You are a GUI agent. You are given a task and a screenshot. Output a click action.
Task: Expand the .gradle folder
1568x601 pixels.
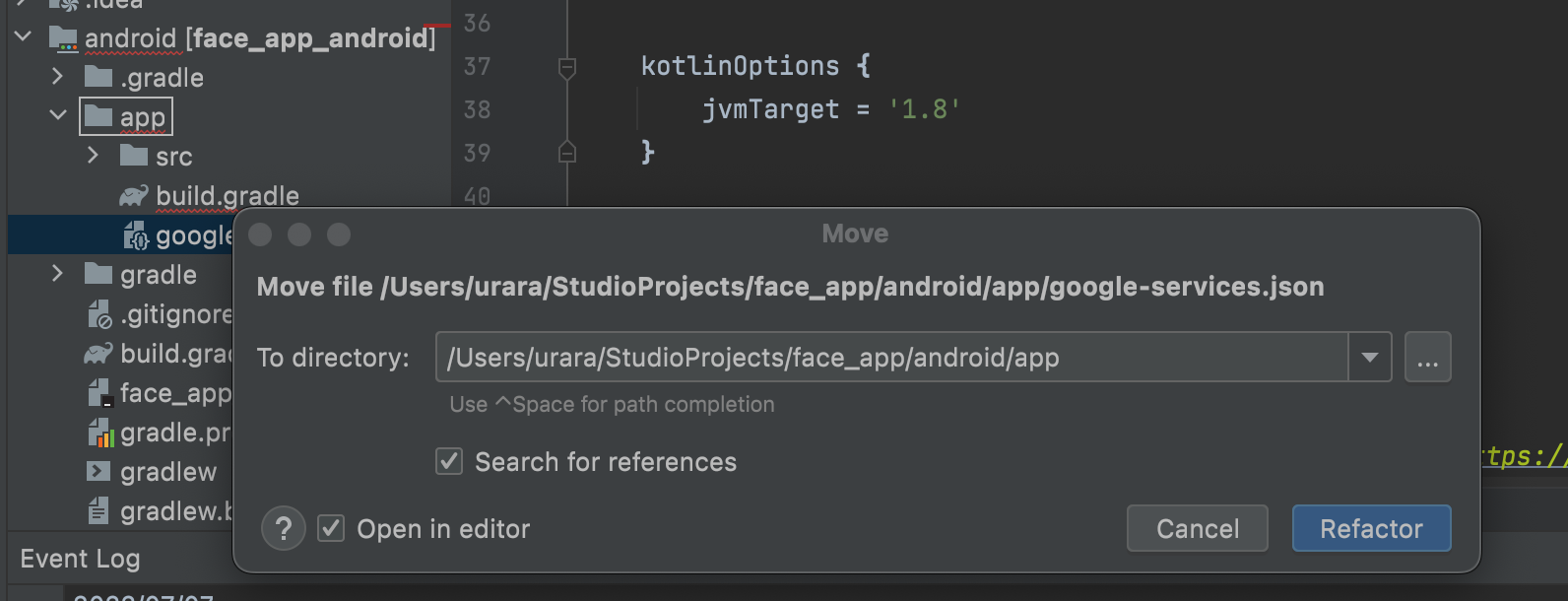(x=57, y=77)
